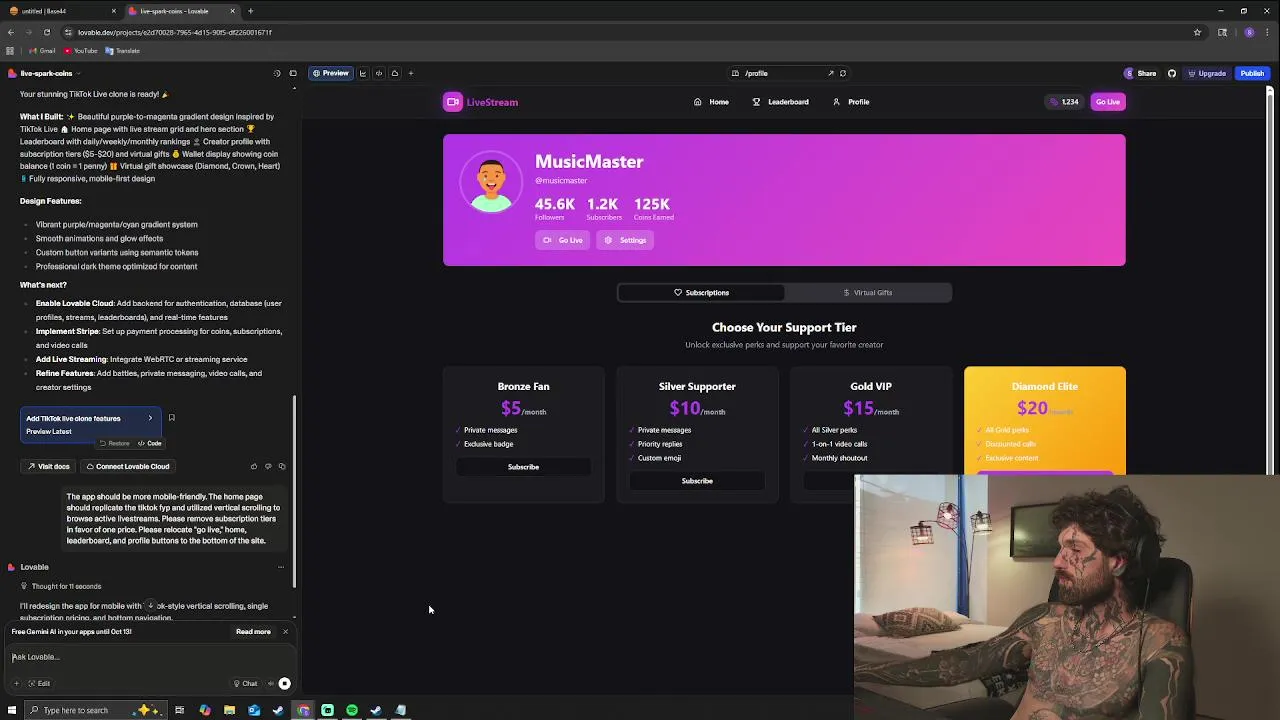Open preview in new tab arrow icon
The image size is (1280, 720).
[x=830, y=73]
